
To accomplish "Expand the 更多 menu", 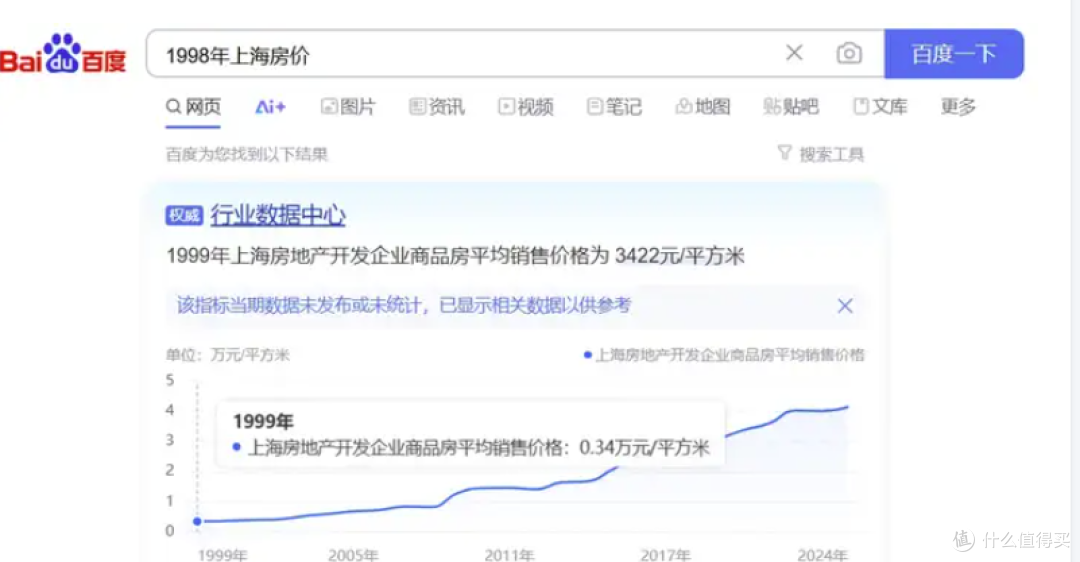I will coord(959,107).
